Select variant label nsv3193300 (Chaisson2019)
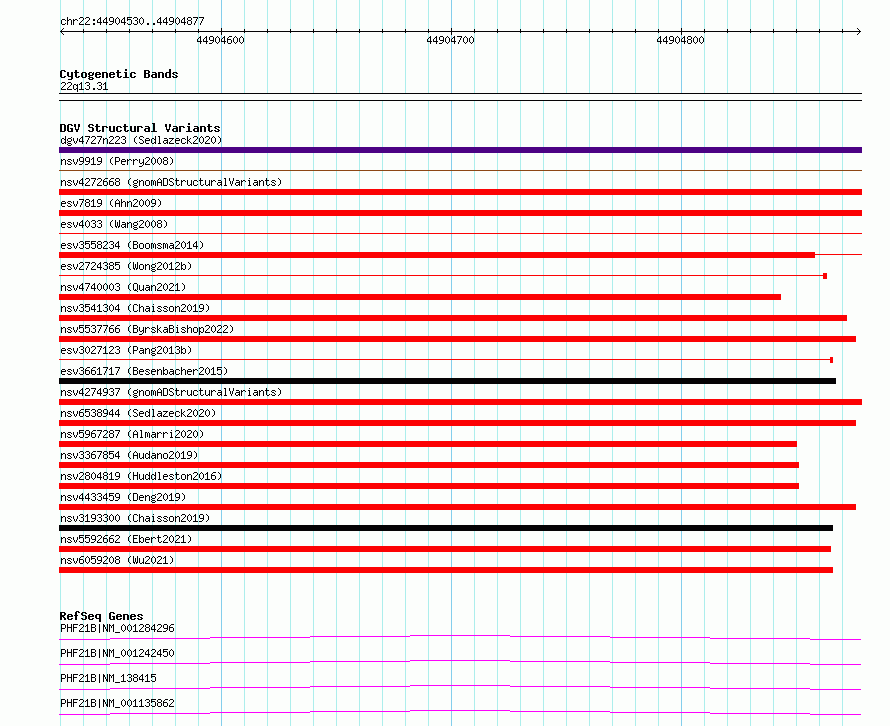 pos(135,518)
